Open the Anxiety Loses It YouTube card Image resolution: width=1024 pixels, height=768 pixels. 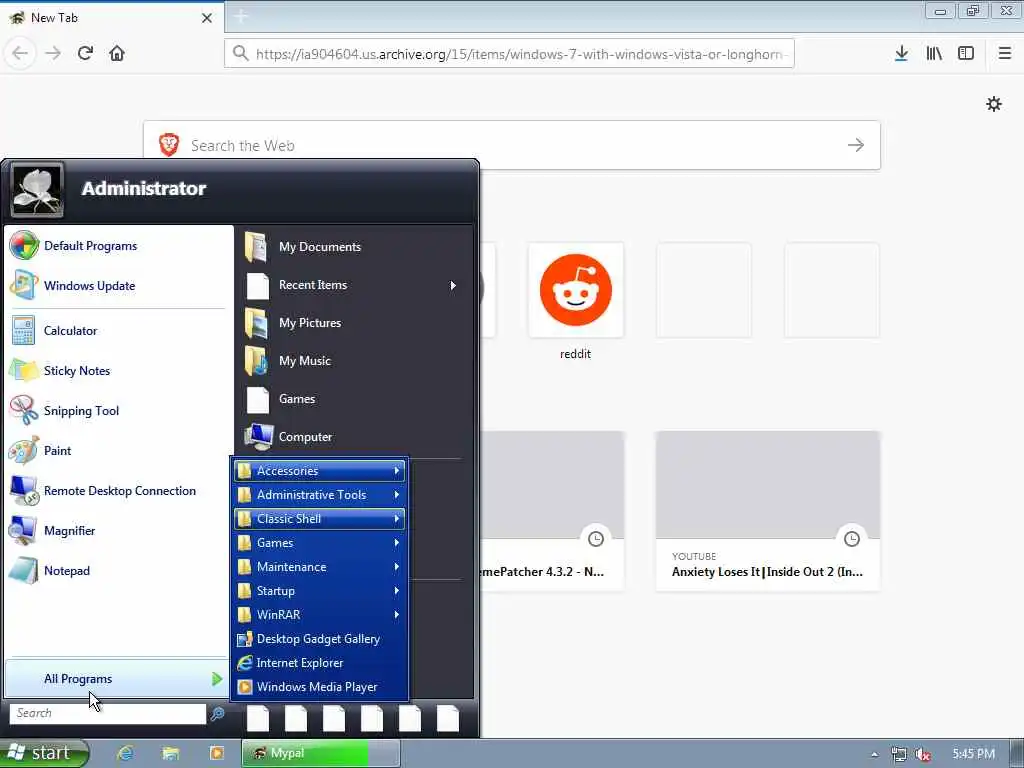click(x=768, y=511)
